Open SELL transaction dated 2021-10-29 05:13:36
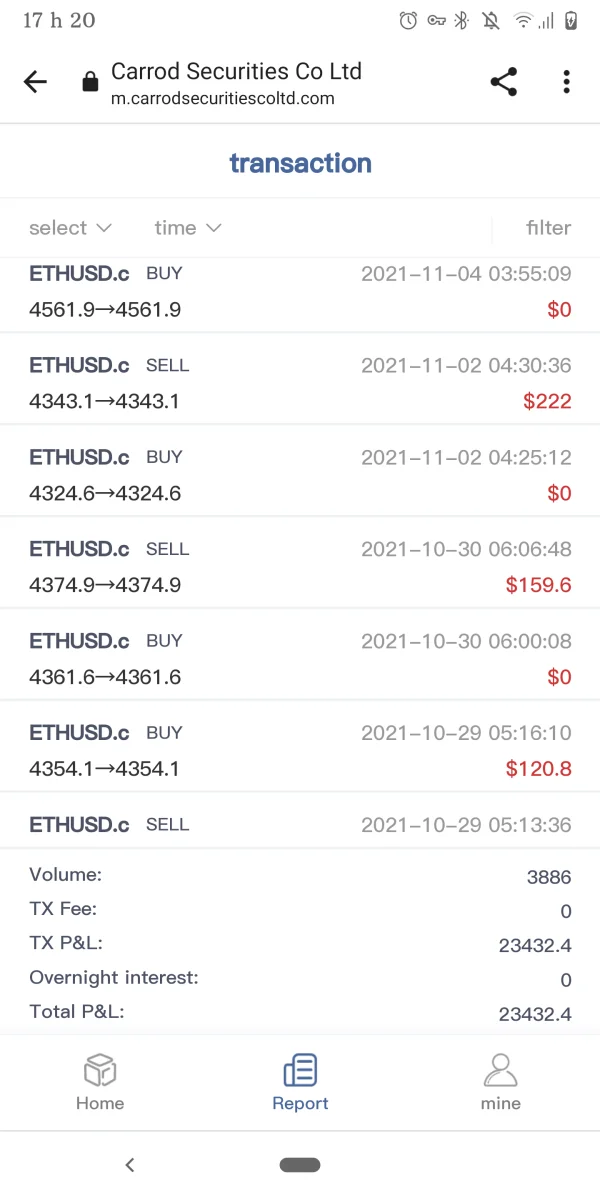The height and width of the screenshot is (1200, 600). (x=300, y=826)
